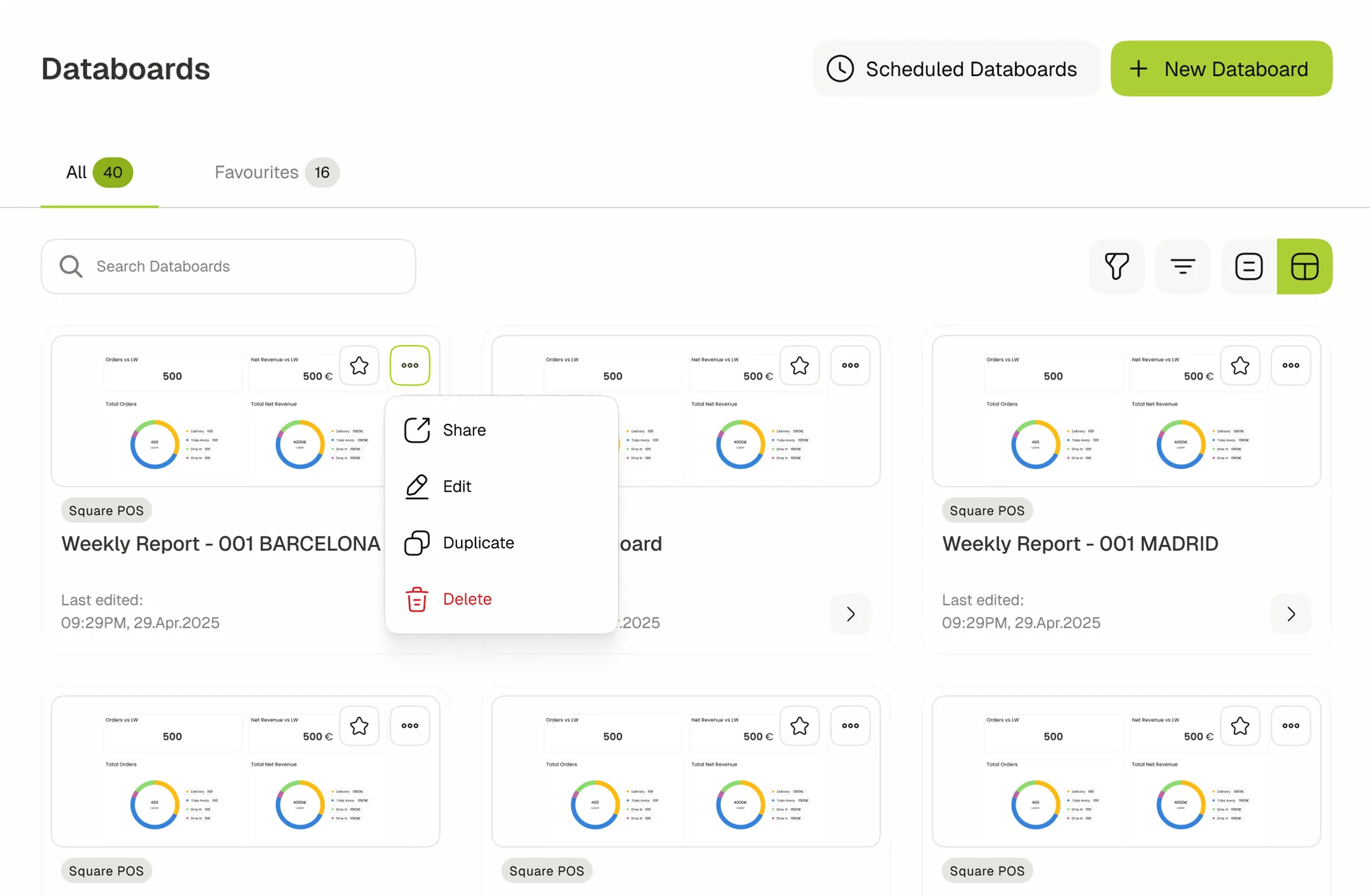Click the Share icon in the context menu
The image size is (1370, 896).
417,430
